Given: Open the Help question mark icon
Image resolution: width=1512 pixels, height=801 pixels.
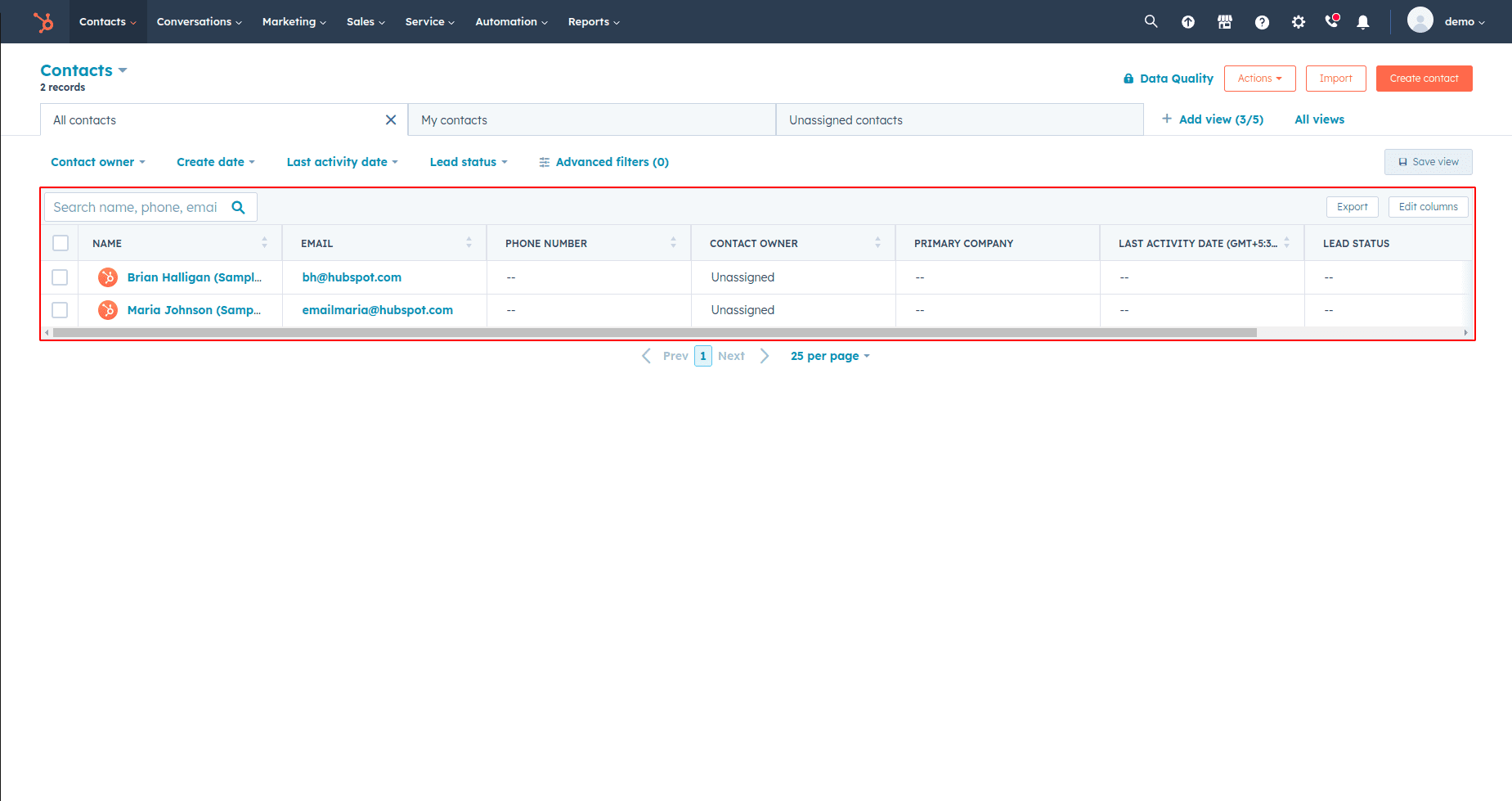Looking at the screenshot, I should click(1262, 22).
